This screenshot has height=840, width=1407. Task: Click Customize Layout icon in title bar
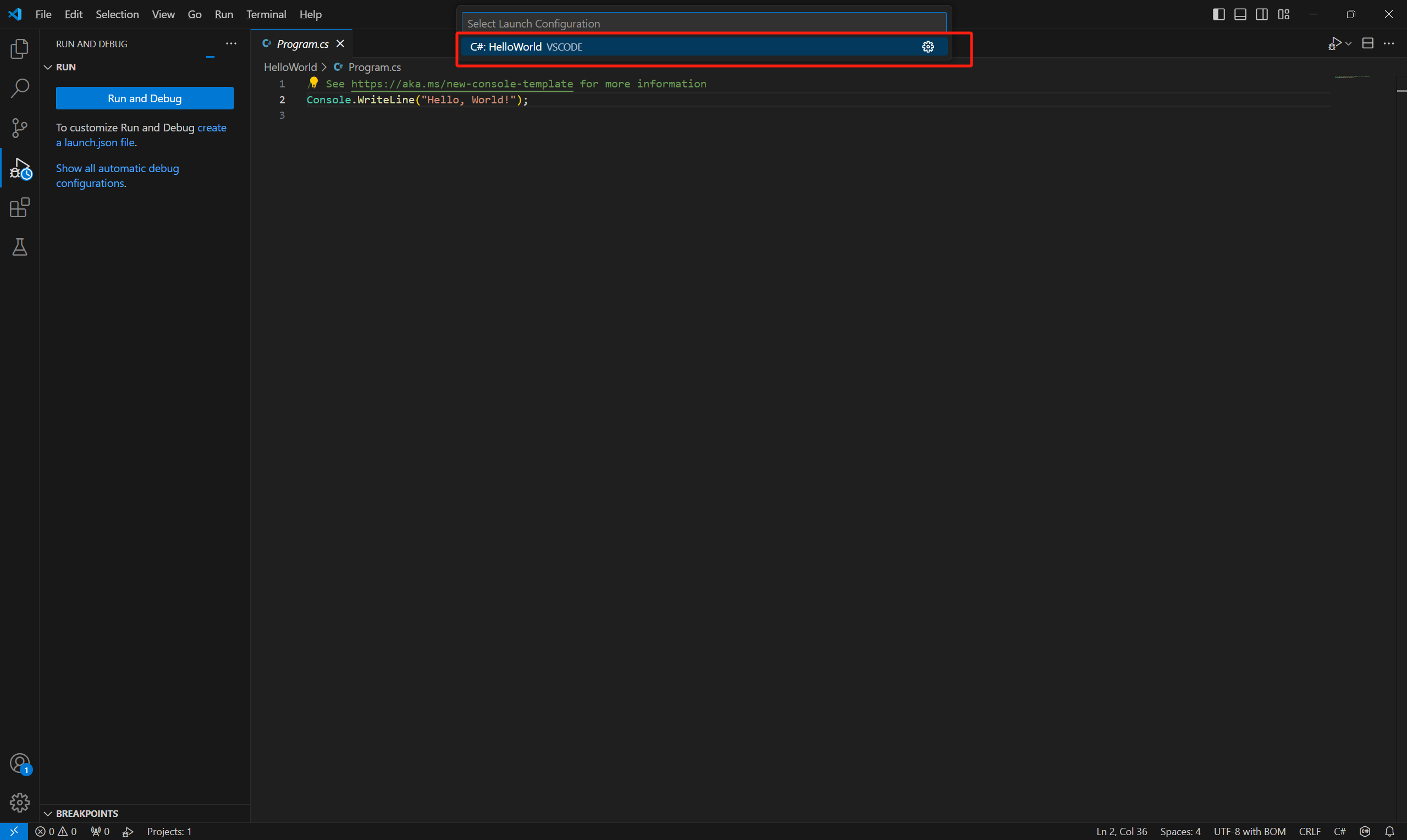click(1284, 14)
